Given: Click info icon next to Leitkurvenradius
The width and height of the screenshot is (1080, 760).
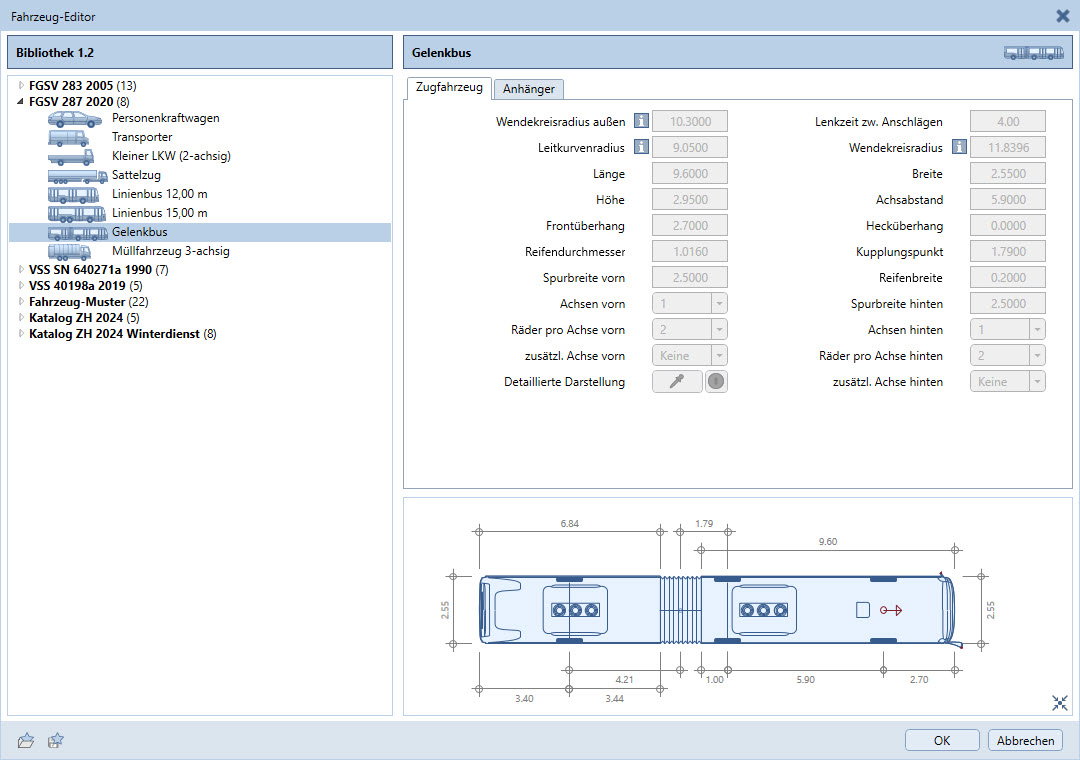Looking at the screenshot, I should [x=641, y=148].
